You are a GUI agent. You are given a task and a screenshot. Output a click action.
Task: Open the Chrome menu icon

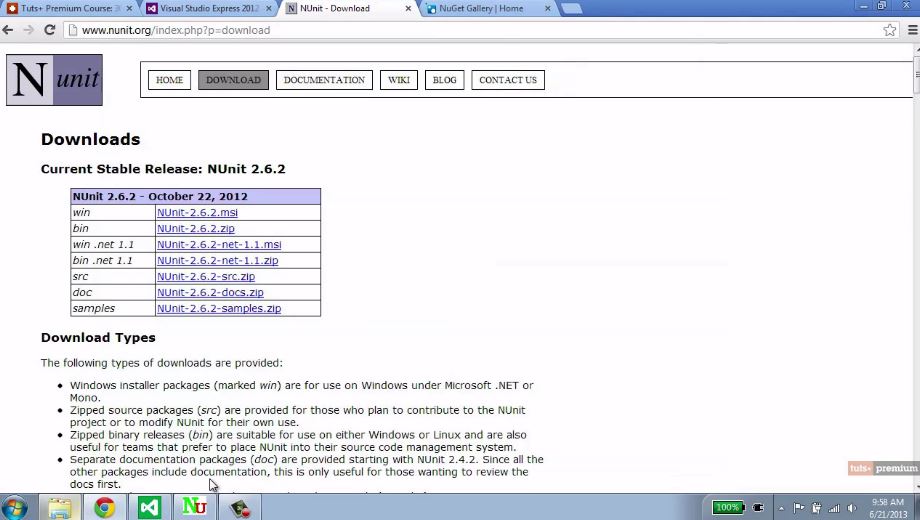912,30
